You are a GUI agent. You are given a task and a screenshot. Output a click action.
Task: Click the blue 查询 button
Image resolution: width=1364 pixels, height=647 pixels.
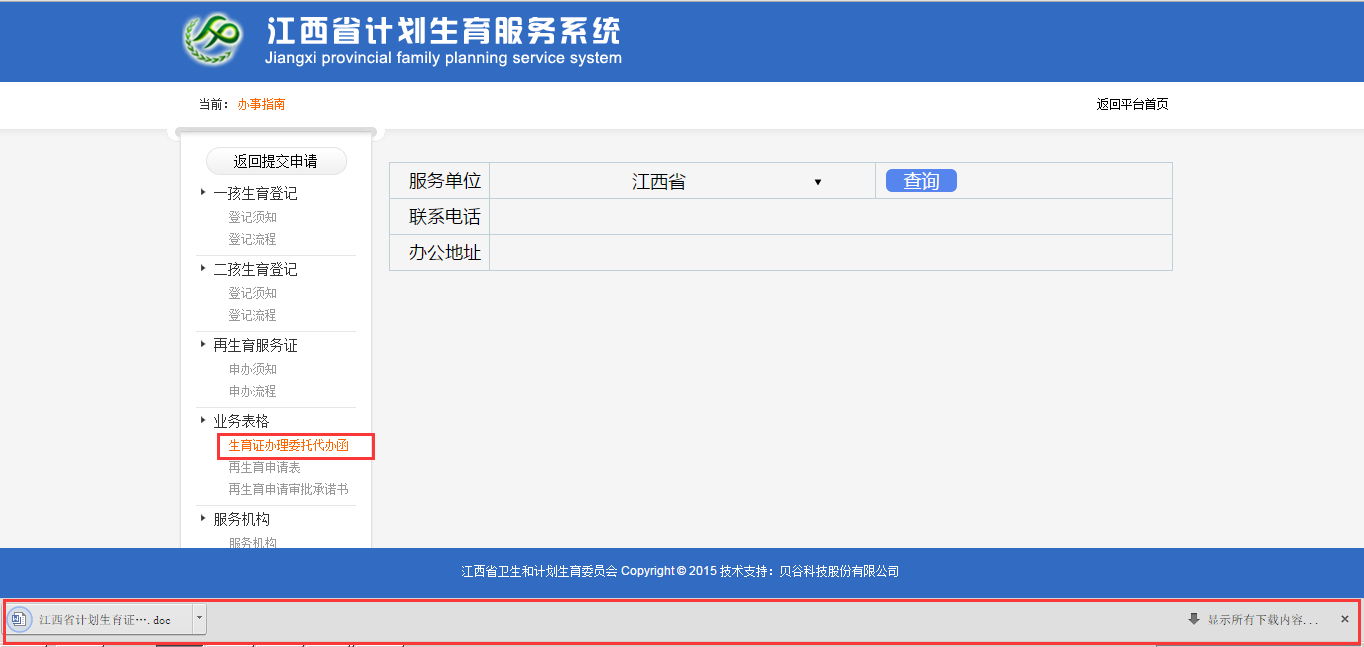919,180
